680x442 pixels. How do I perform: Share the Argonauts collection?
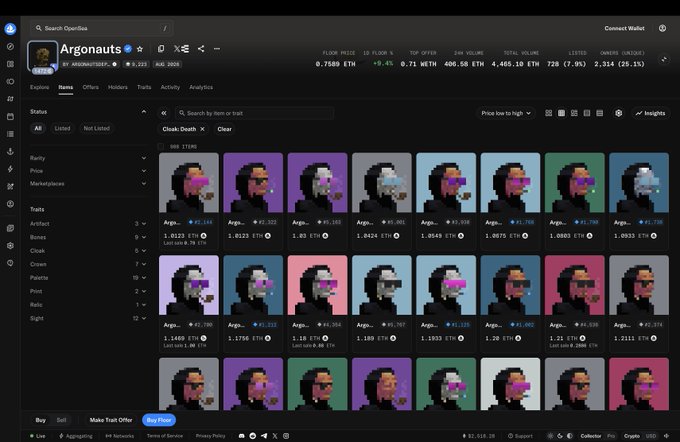coord(201,49)
